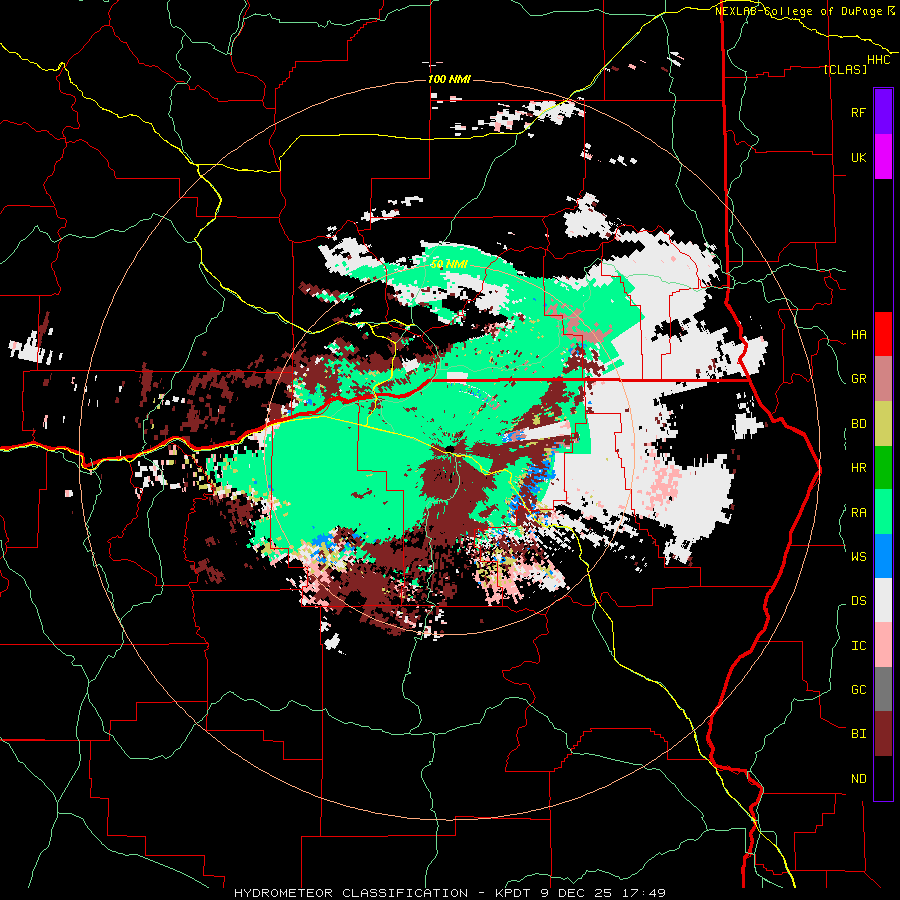Click the 50 NMI range ring label
Viewport: 900px width, 900px height.
pyautogui.click(x=449, y=264)
